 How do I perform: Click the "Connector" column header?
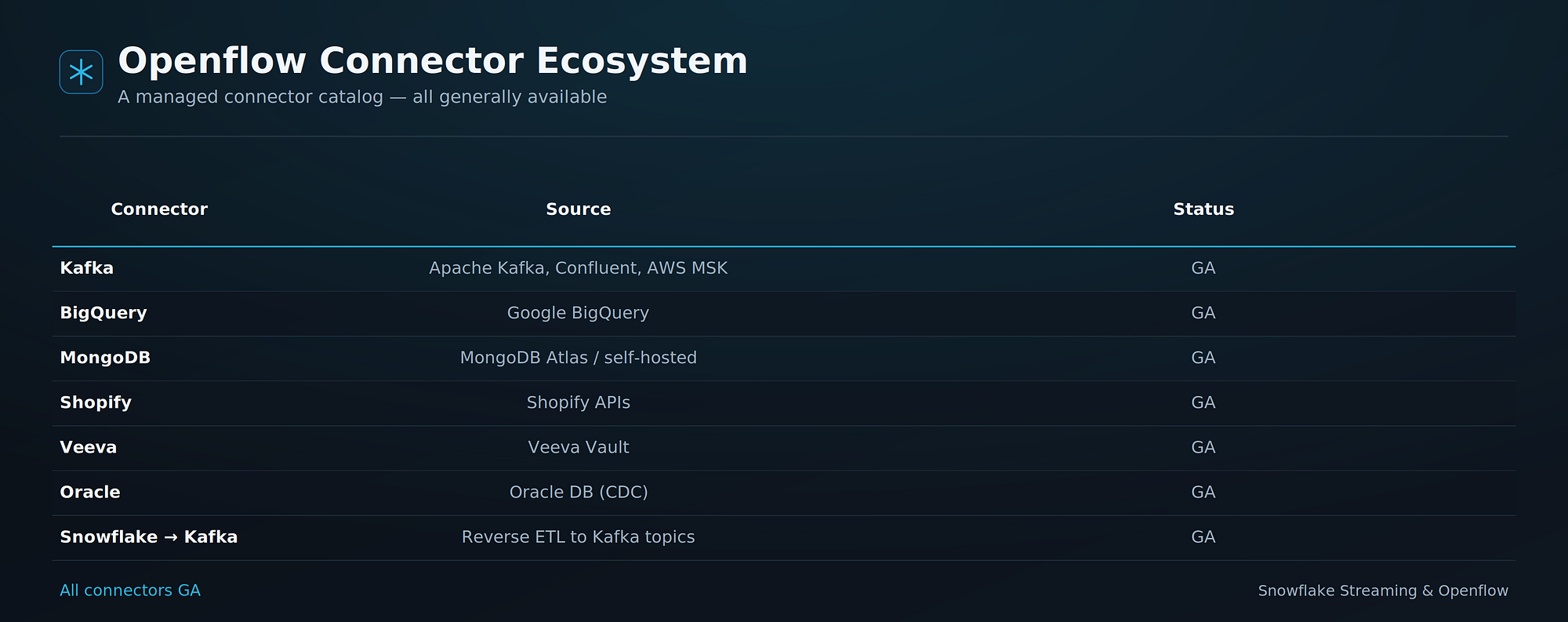click(159, 209)
